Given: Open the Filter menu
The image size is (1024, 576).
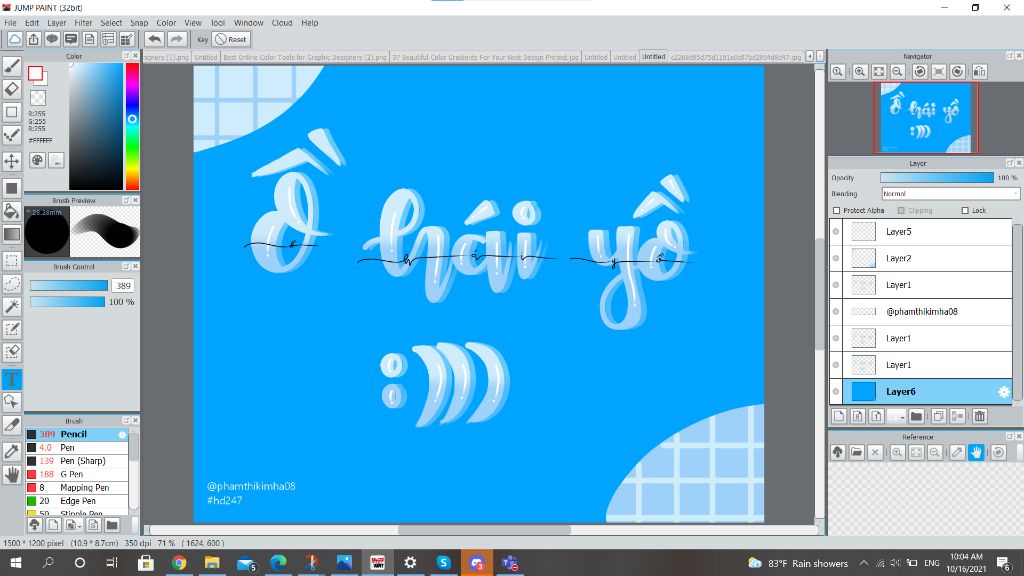Looking at the screenshot, I should [84, 23].
